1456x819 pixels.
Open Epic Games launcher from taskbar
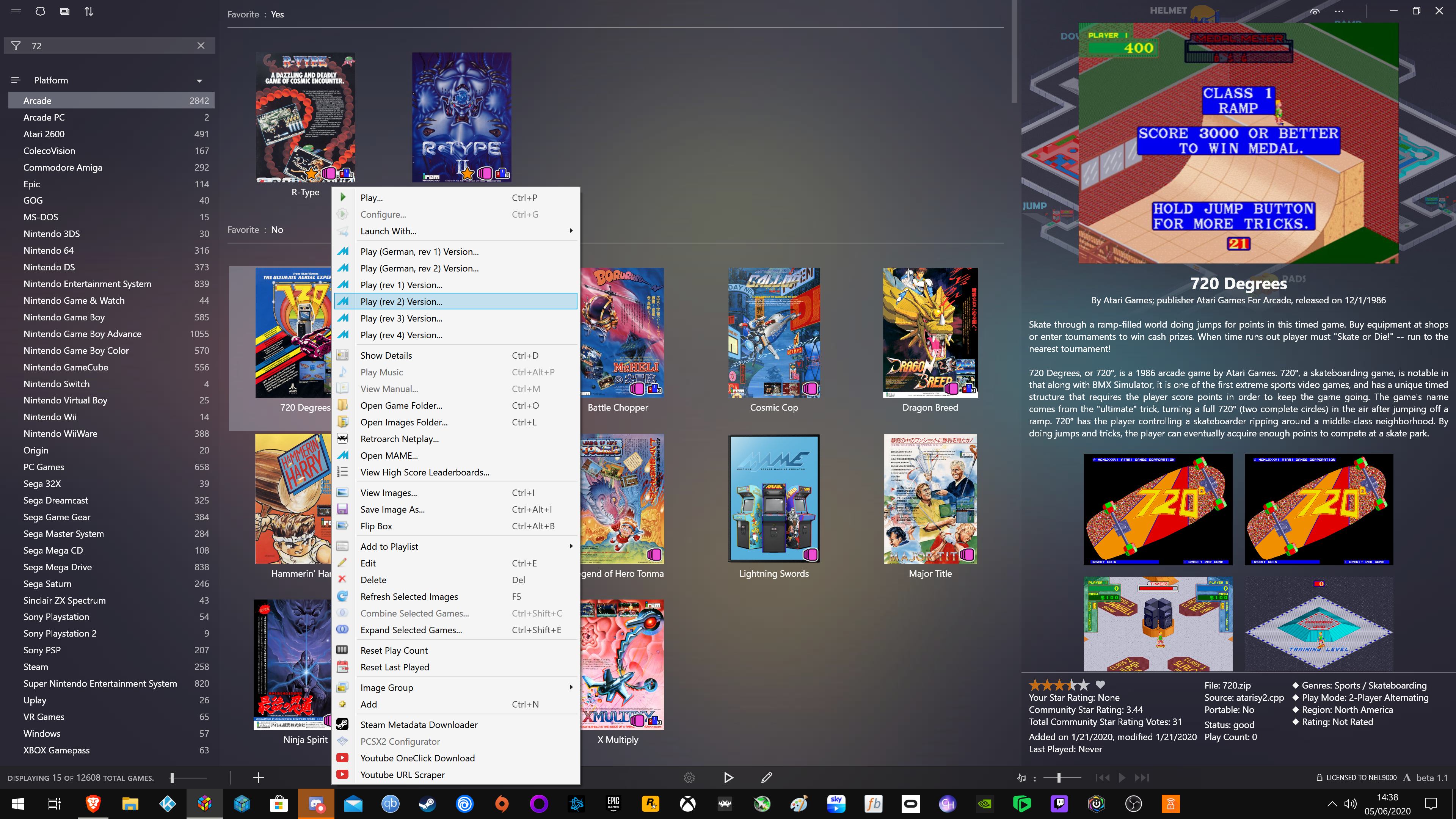(613, 804)
